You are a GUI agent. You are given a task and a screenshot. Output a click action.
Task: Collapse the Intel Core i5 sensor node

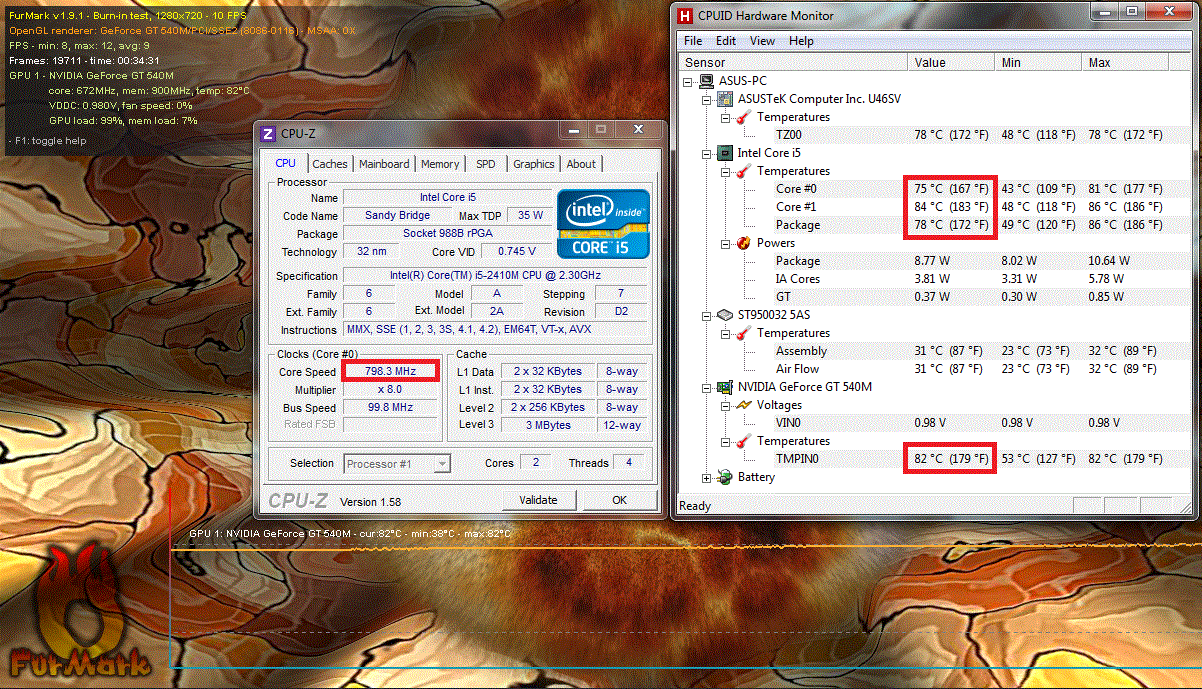pyautogui.click(x=707, y=153)
